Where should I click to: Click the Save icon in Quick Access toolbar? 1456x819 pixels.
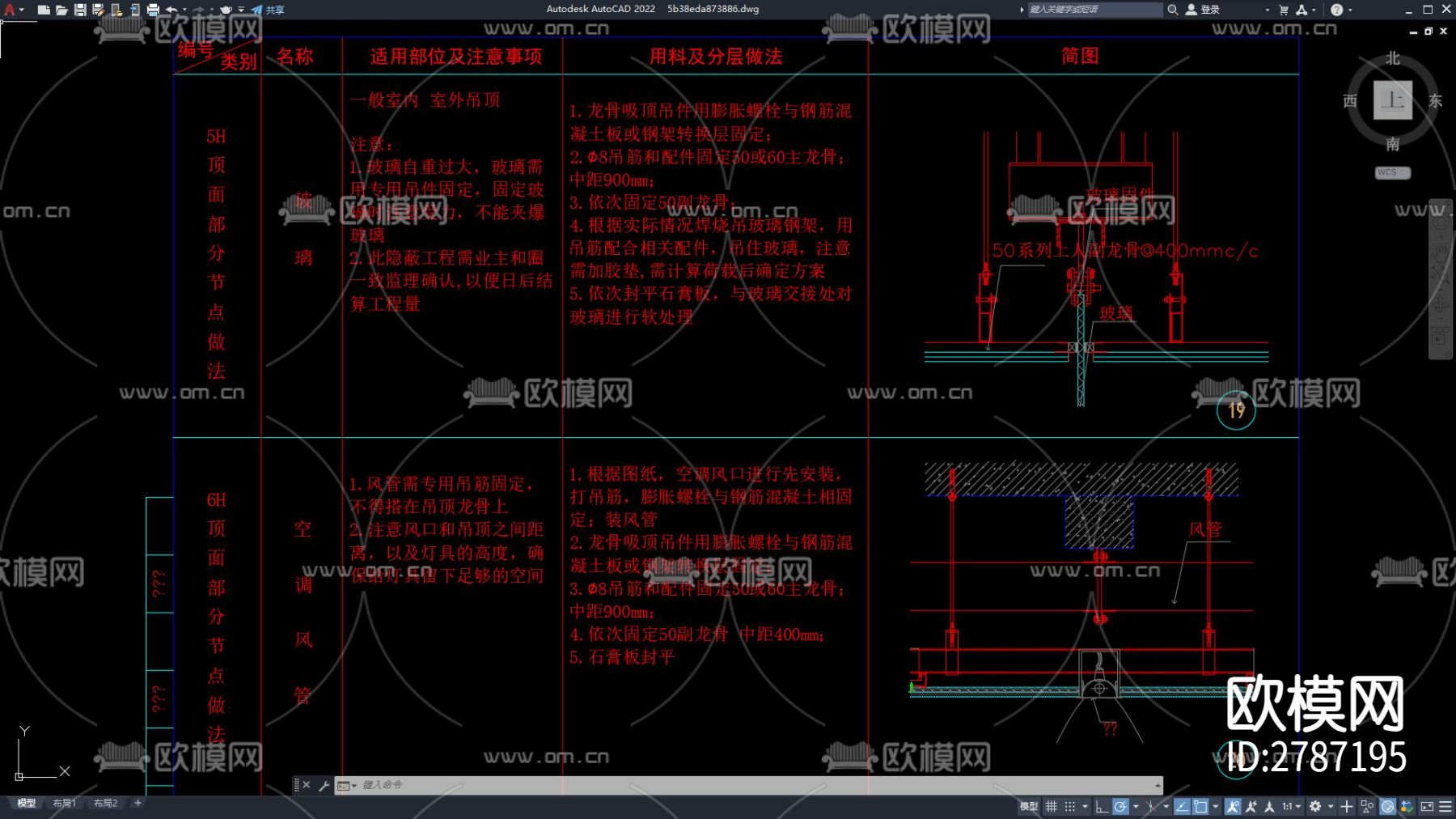click(81, 10)
